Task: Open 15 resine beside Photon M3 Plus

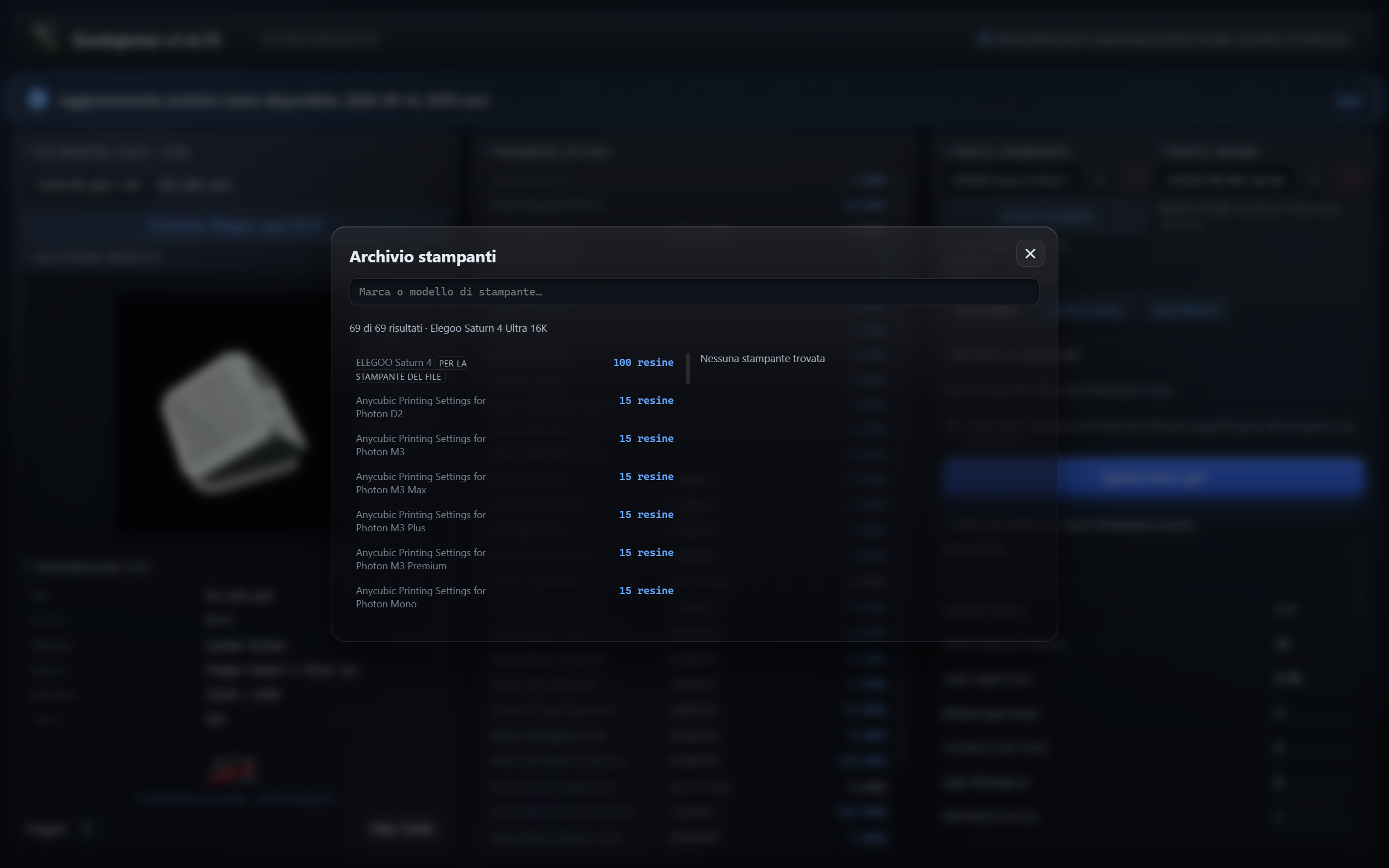Action: tap(645, 514)
